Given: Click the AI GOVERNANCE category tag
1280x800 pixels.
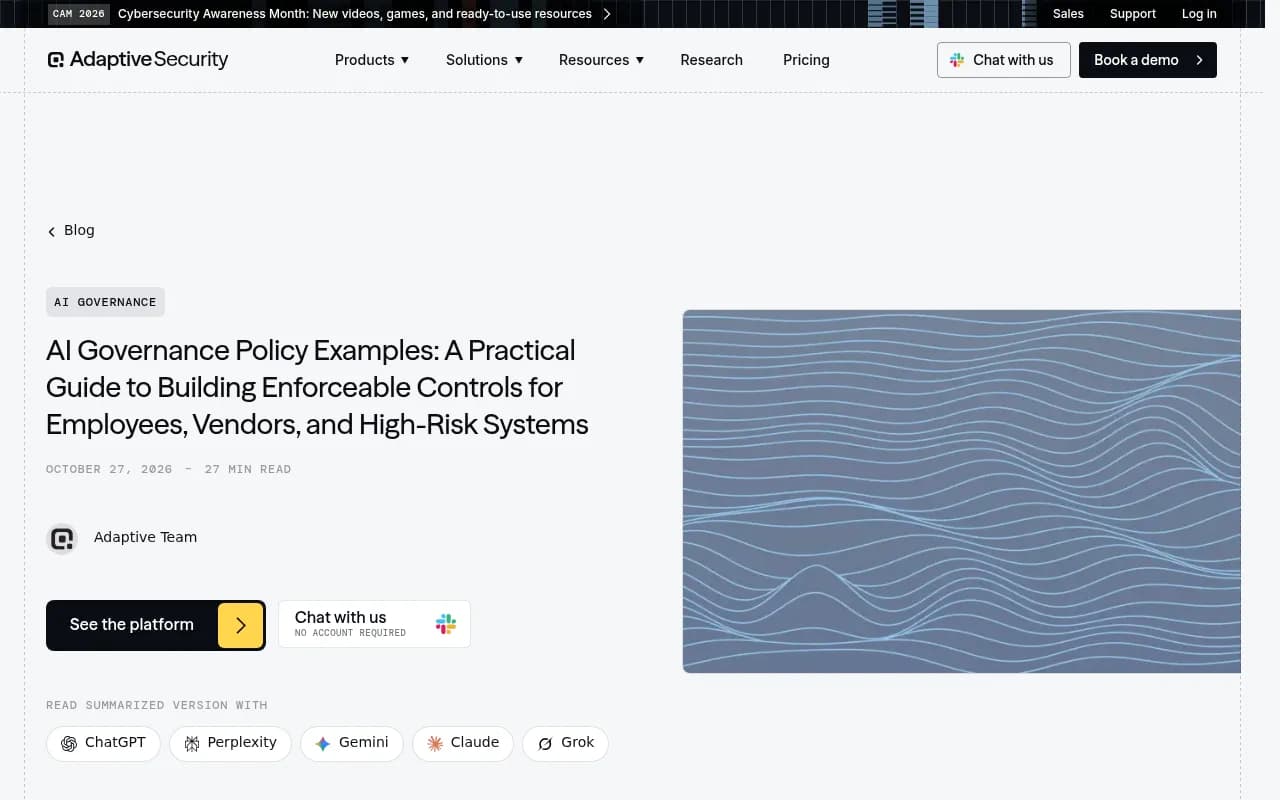Looking at the screenshot, I should (105, 302).
